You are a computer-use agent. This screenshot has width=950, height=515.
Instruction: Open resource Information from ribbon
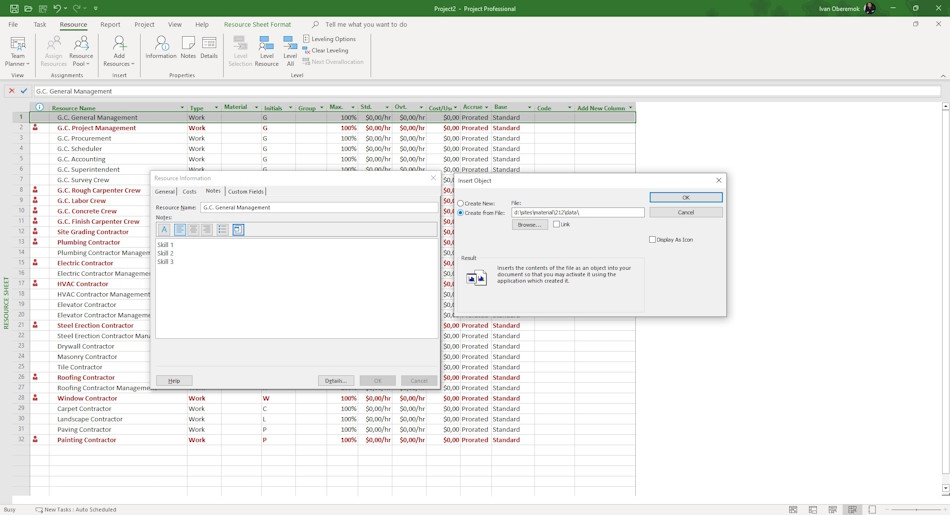point(161,47)
